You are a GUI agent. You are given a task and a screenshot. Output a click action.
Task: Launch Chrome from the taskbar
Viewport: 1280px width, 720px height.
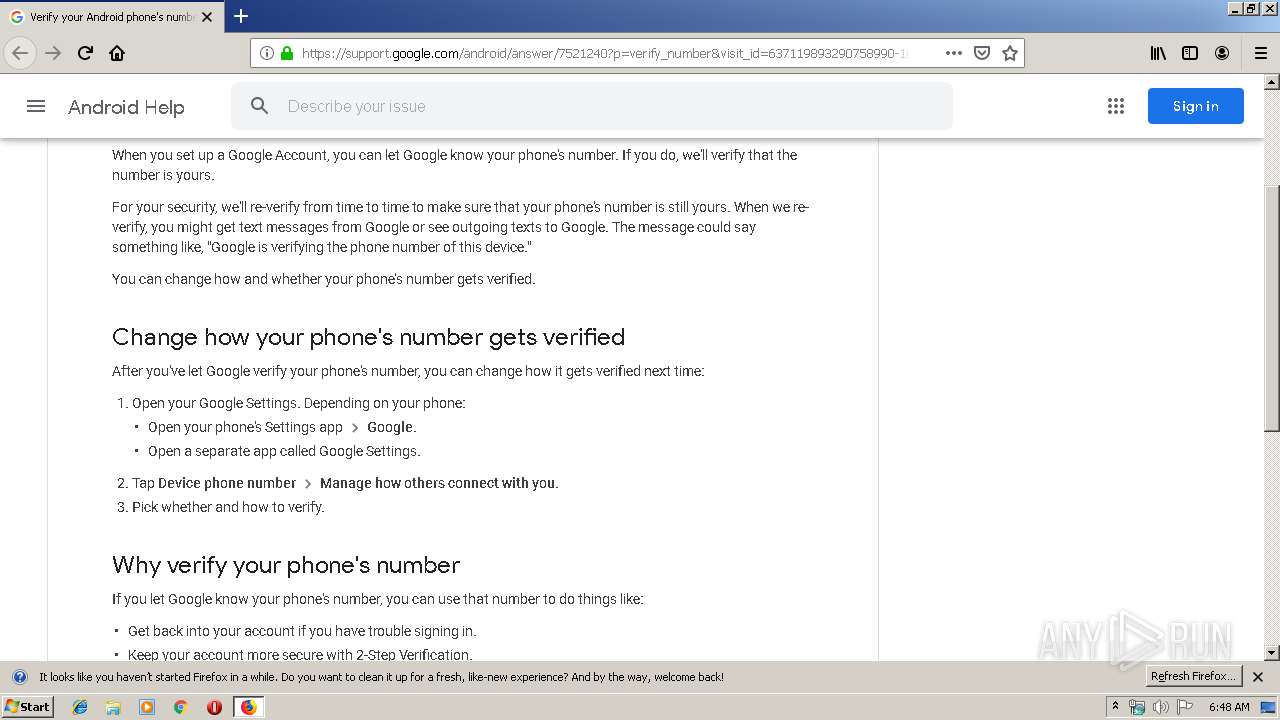pos(180,707)
